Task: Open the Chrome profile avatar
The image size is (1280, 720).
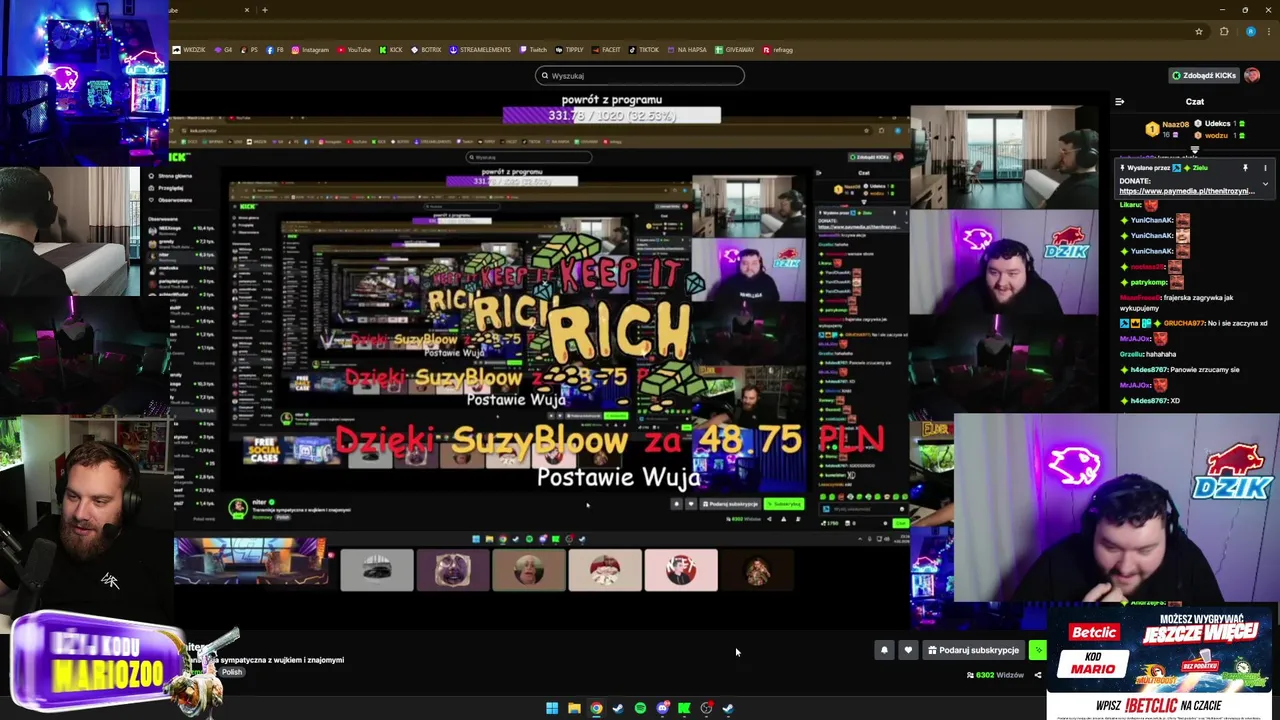Action: pos(1250,31)
